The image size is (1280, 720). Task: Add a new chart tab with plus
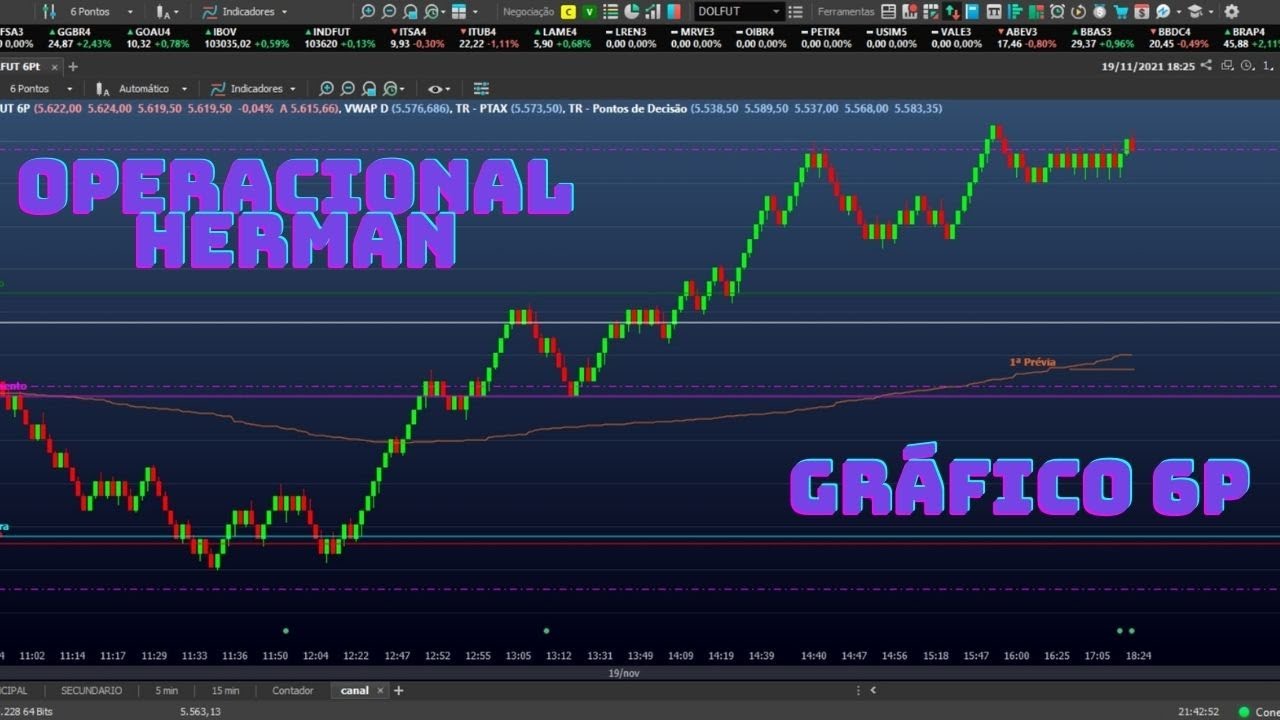click(x=72, y=66)
